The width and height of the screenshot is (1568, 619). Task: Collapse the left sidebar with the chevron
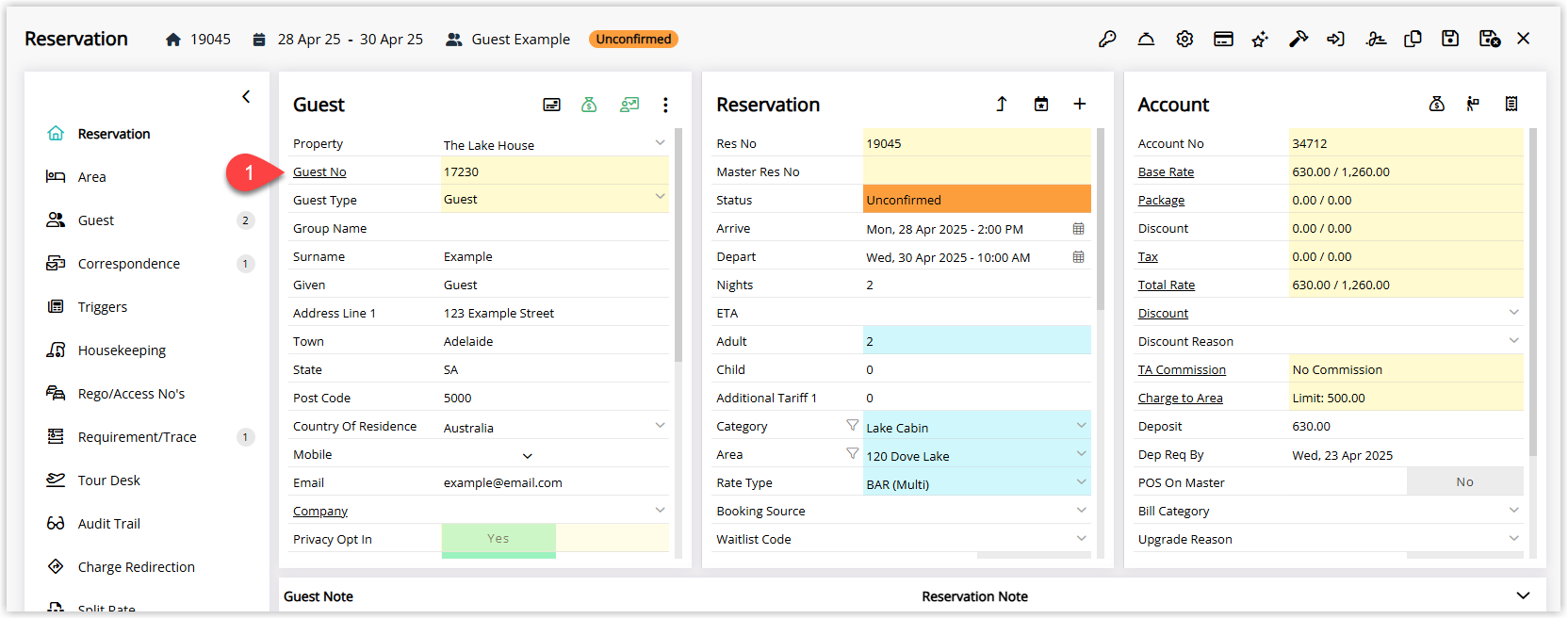click(246, 96)
